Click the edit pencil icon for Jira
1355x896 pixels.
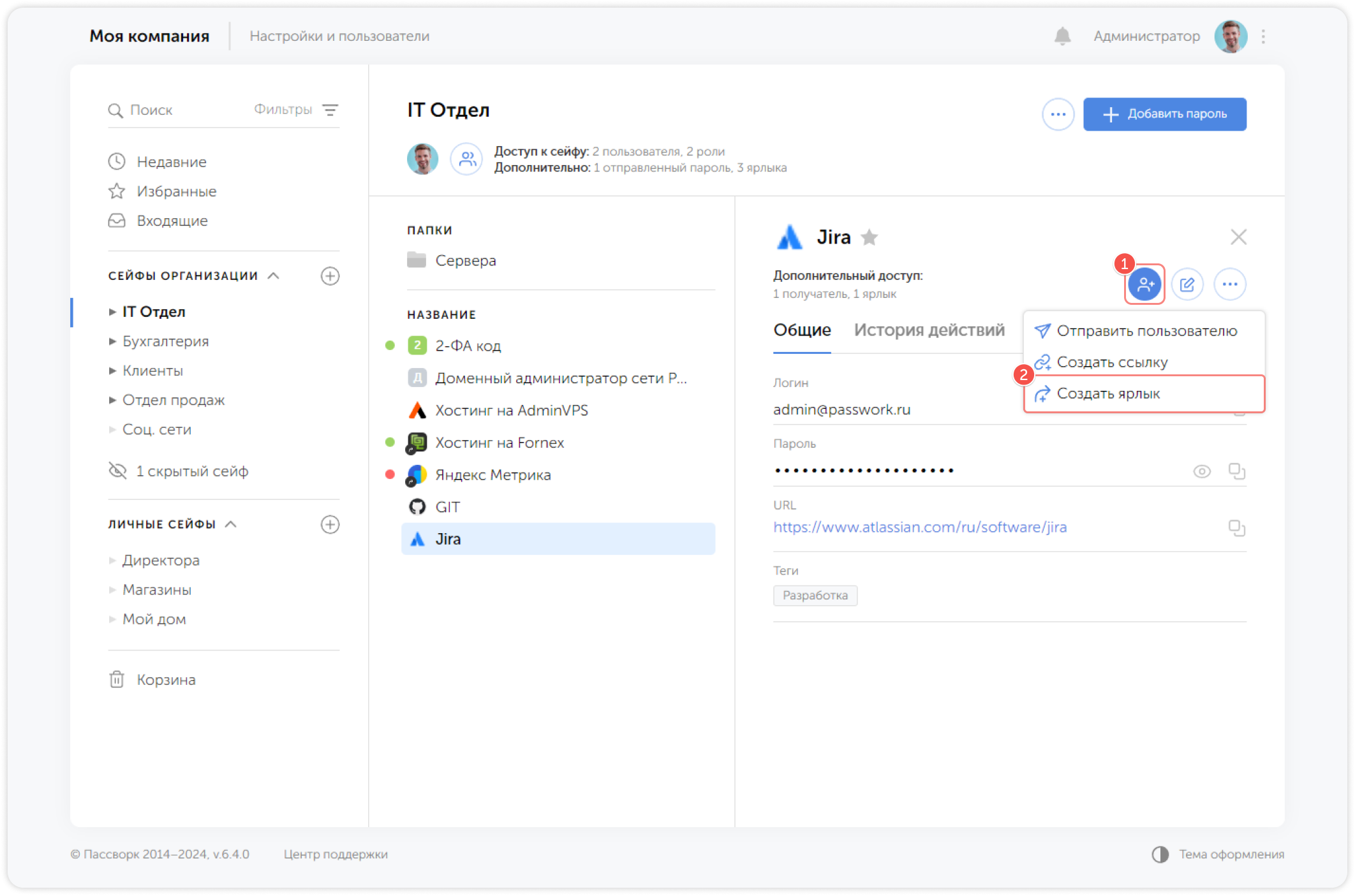coord(1187,284)
